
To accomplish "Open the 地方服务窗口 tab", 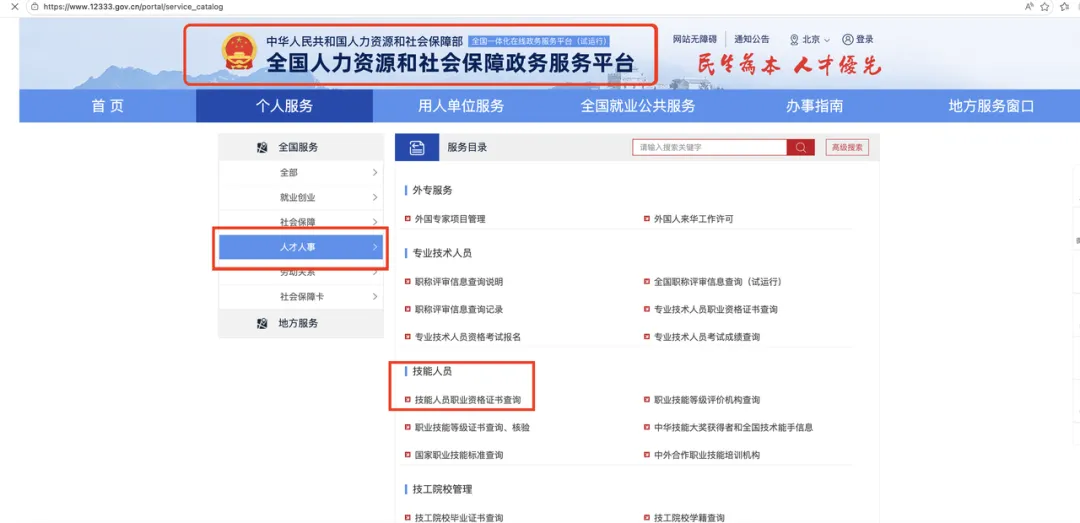I will pos(991,106).
